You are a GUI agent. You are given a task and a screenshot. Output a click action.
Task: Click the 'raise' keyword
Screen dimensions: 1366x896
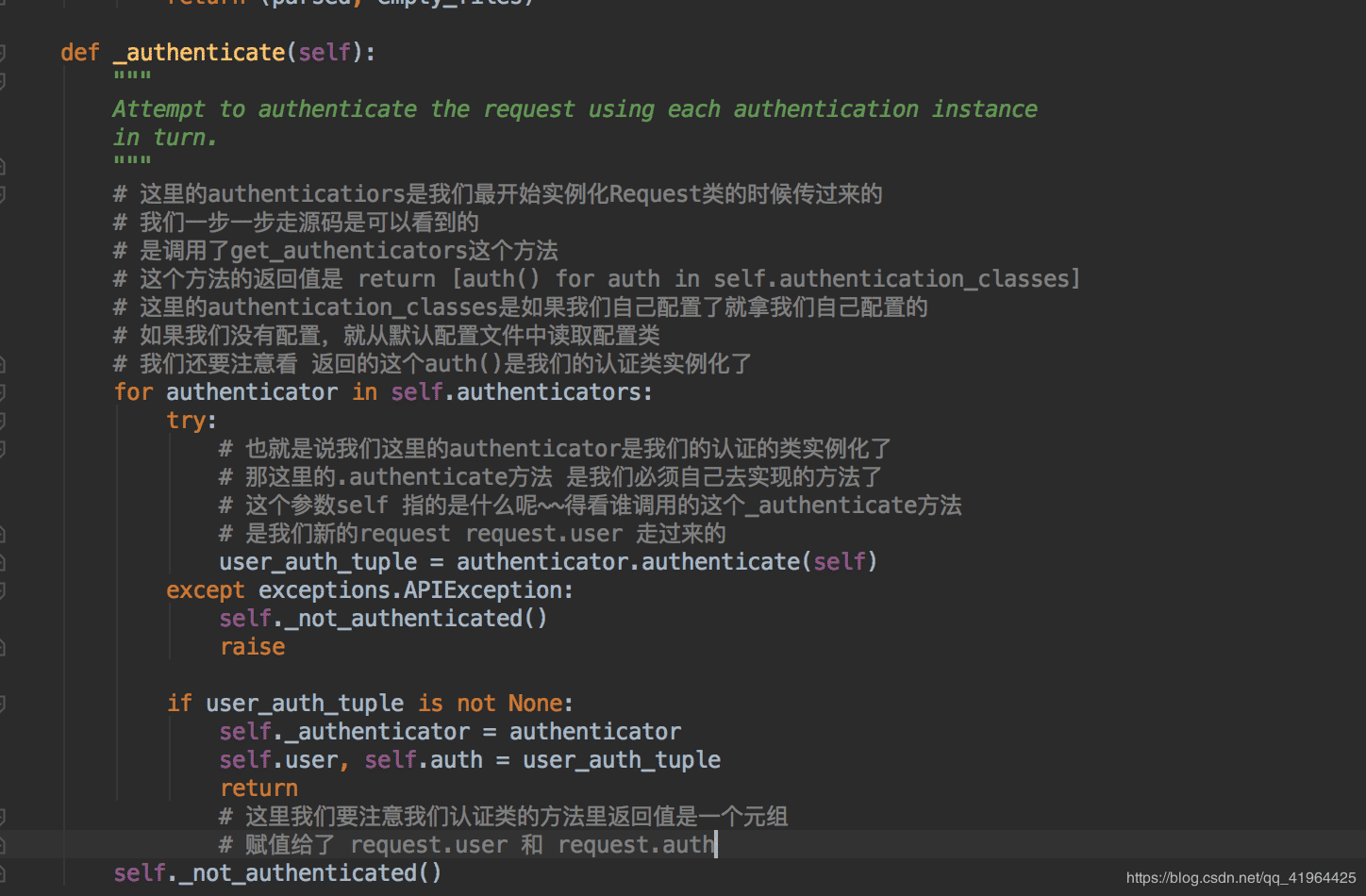tap(252, 647)
